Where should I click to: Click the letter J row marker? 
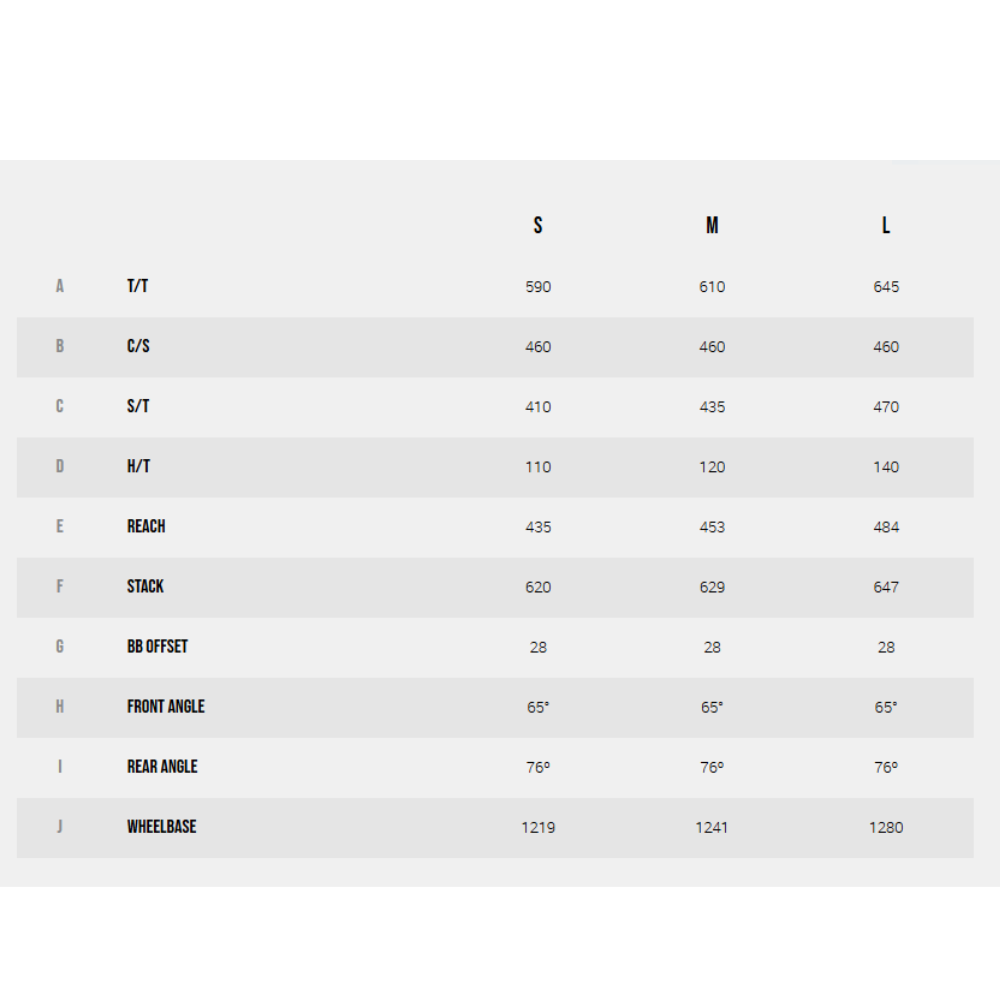[60, 827]
